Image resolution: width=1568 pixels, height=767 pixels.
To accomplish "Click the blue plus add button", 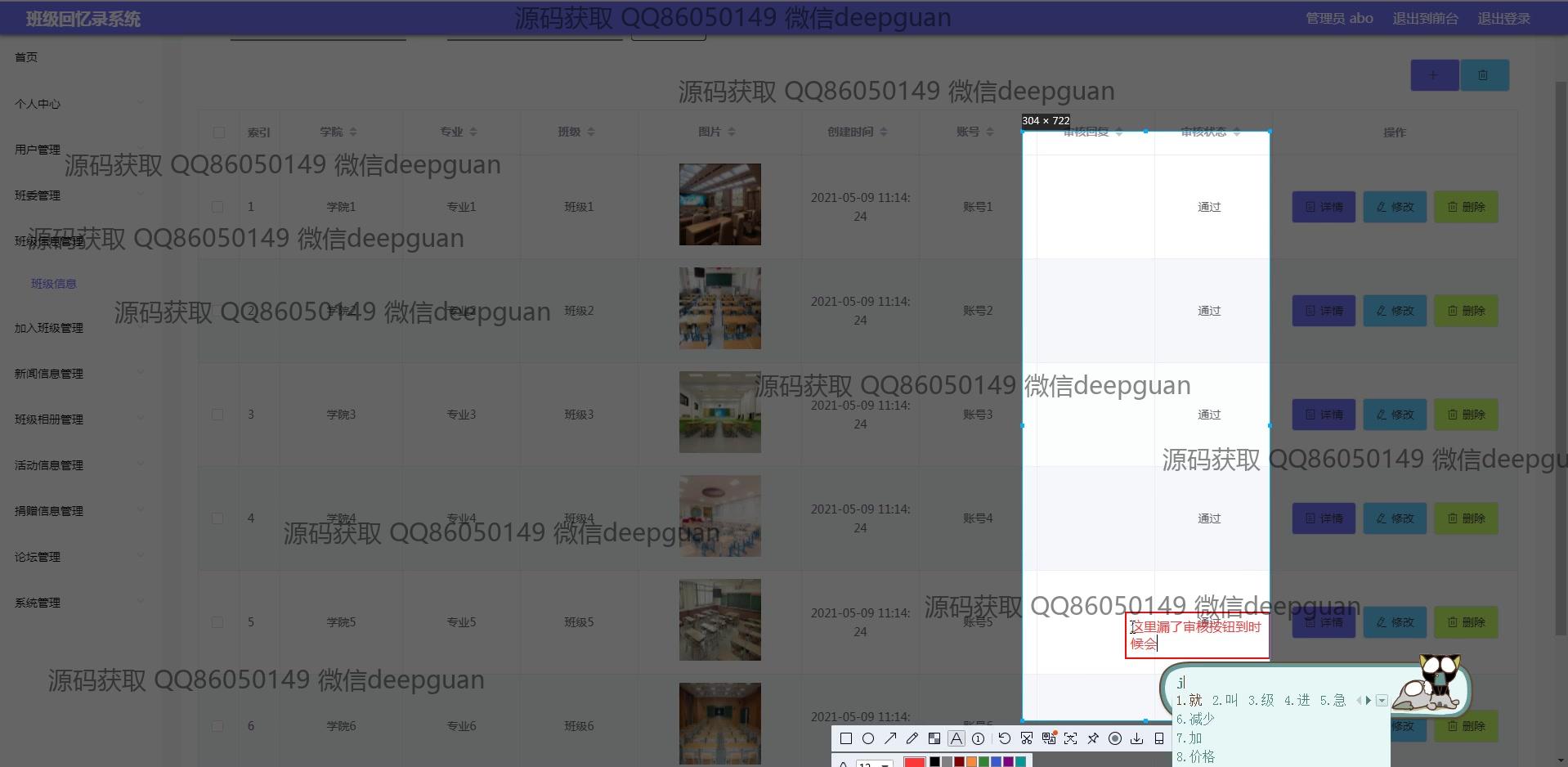I will (1435, 75).
